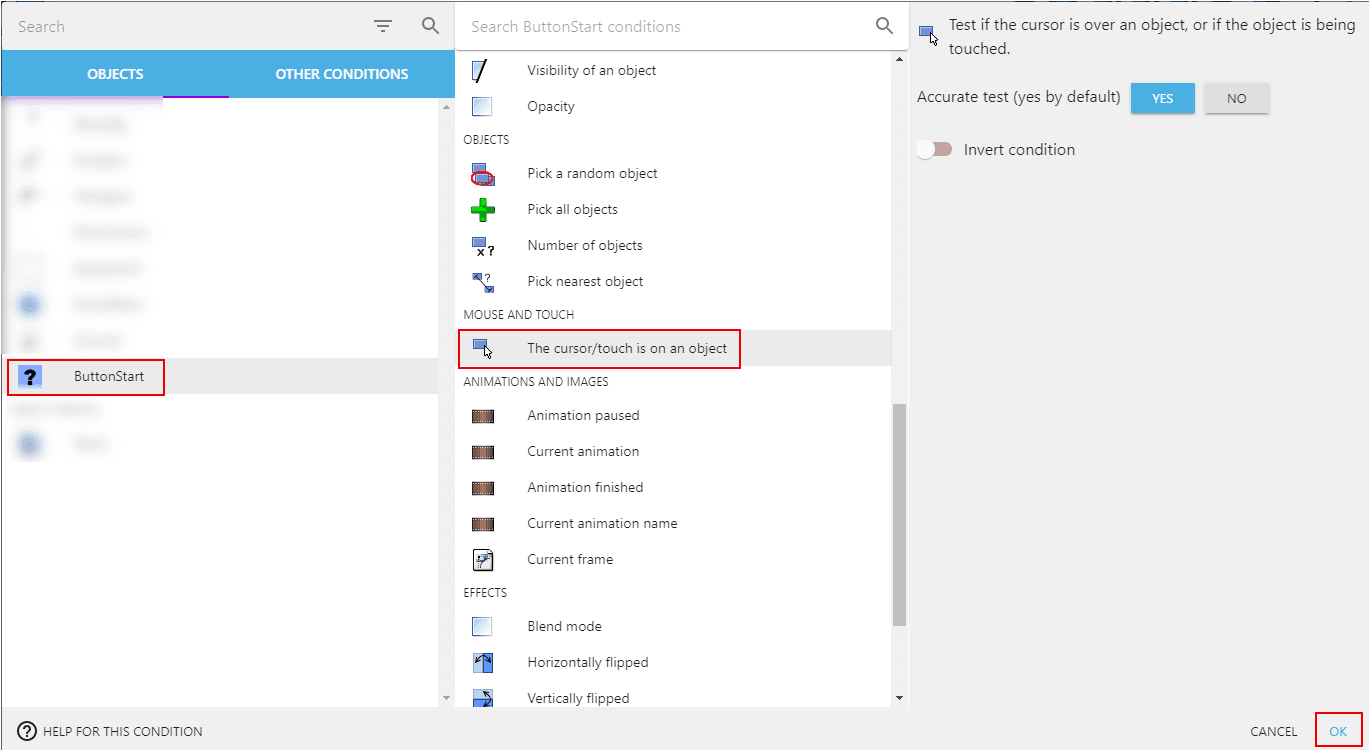Screen dimensions: 1369x750
Task: Toggle the Invert condition switch
Action: 935,150
